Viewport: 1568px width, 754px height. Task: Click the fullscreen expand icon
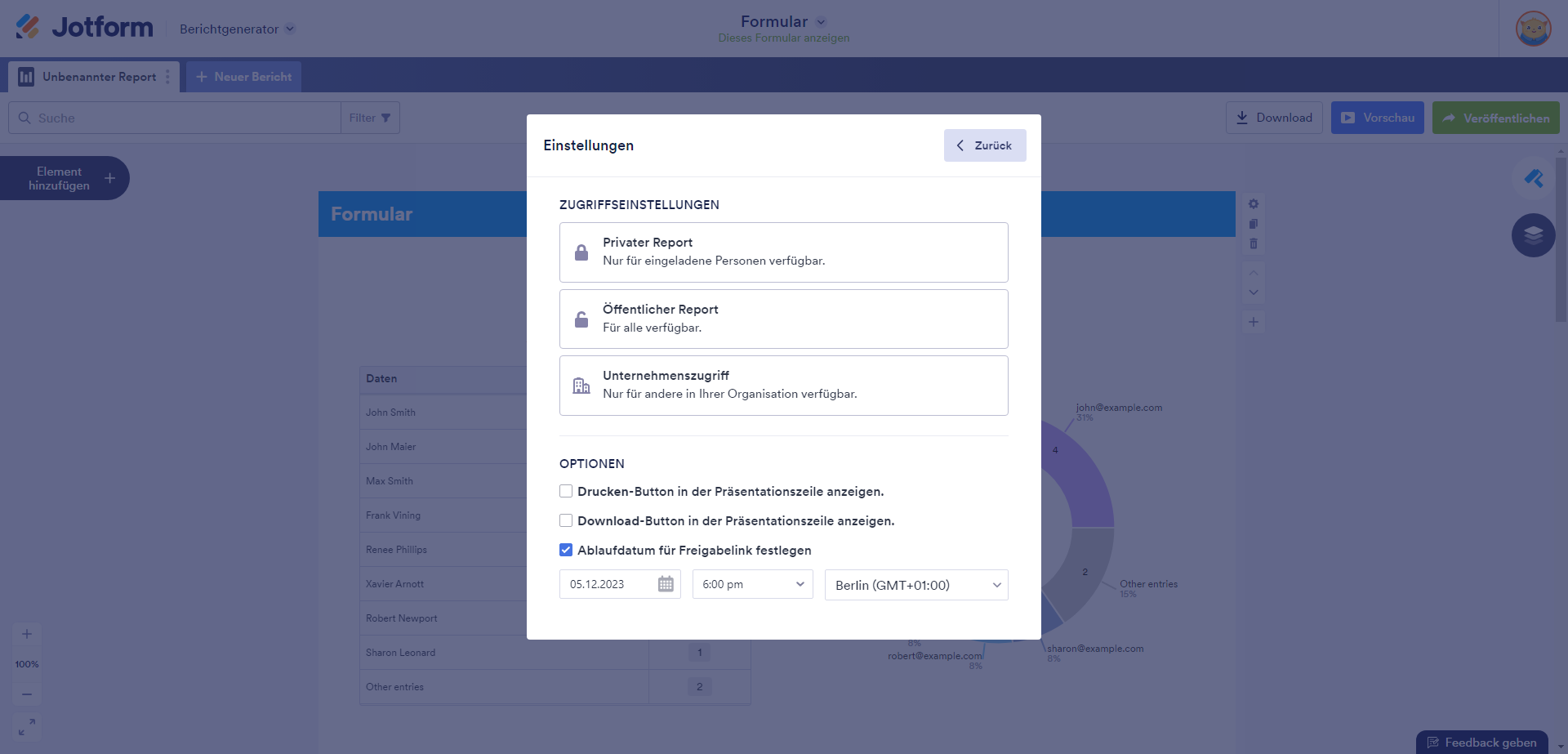(x=27, y=726)
